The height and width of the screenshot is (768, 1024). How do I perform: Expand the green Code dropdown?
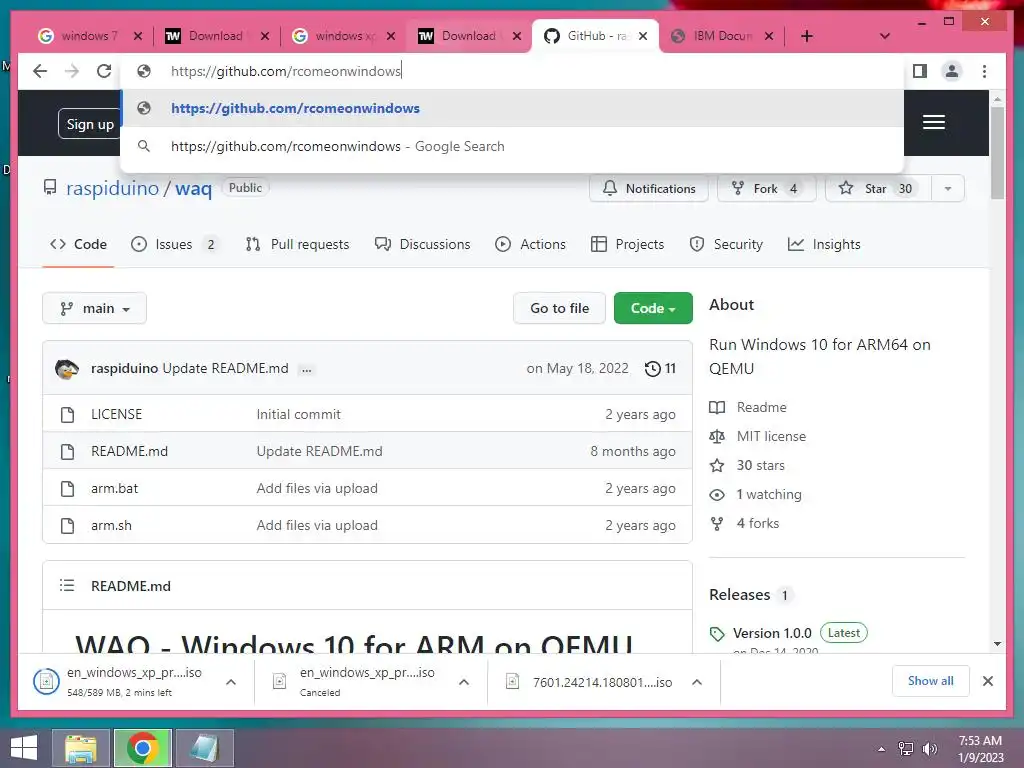point(653,308)
